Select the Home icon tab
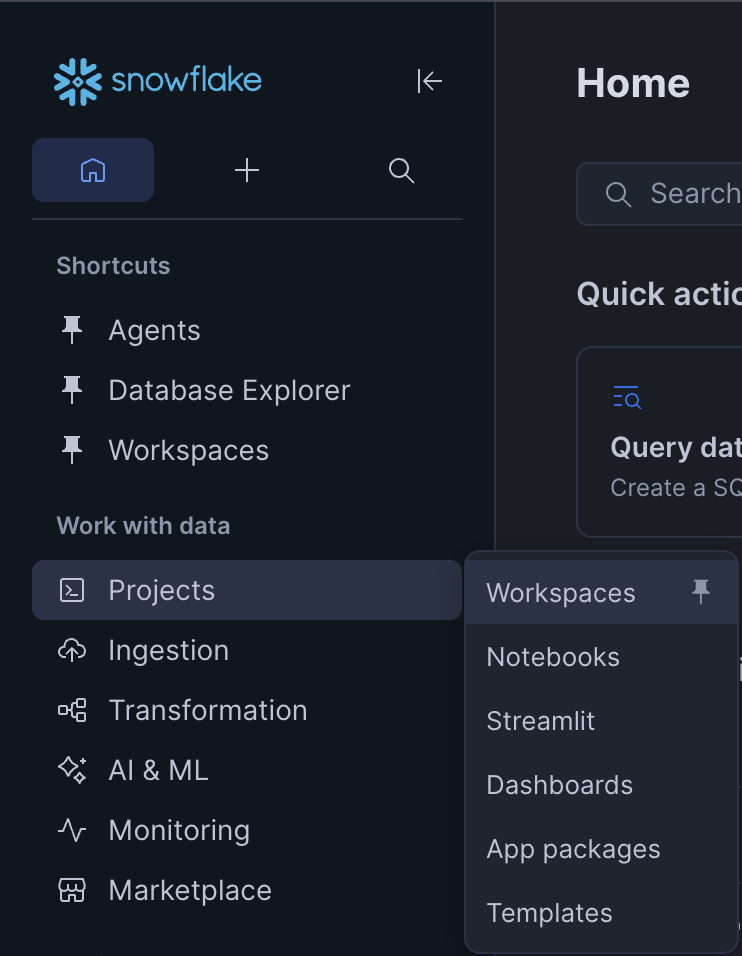 coord(93,170)
